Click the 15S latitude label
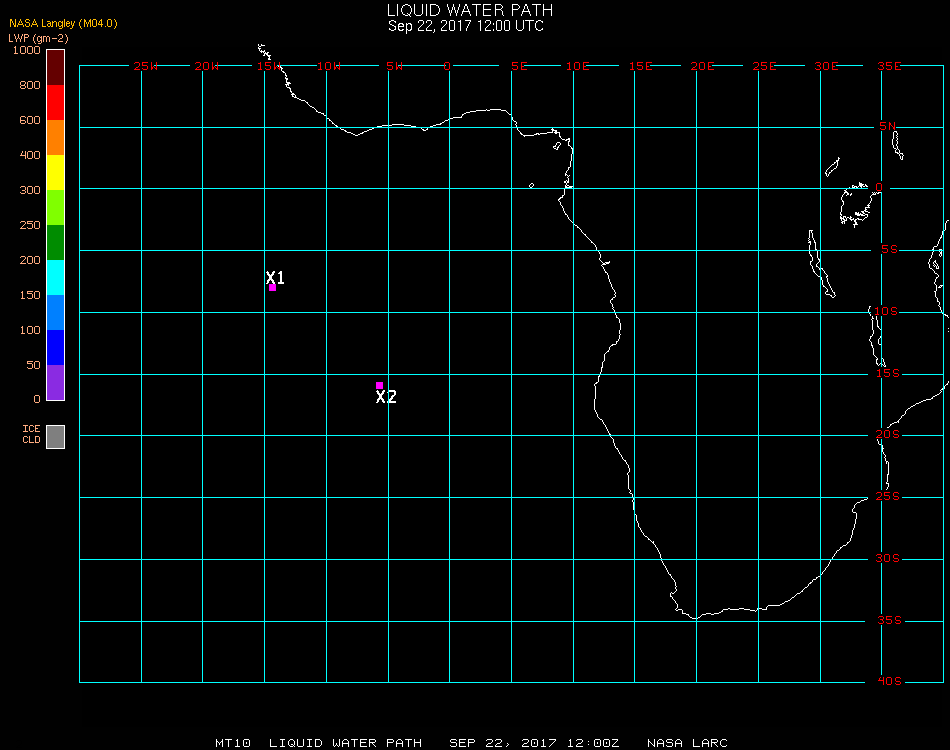The width and height of the screenshot is (950, 750). pos(888,373)
